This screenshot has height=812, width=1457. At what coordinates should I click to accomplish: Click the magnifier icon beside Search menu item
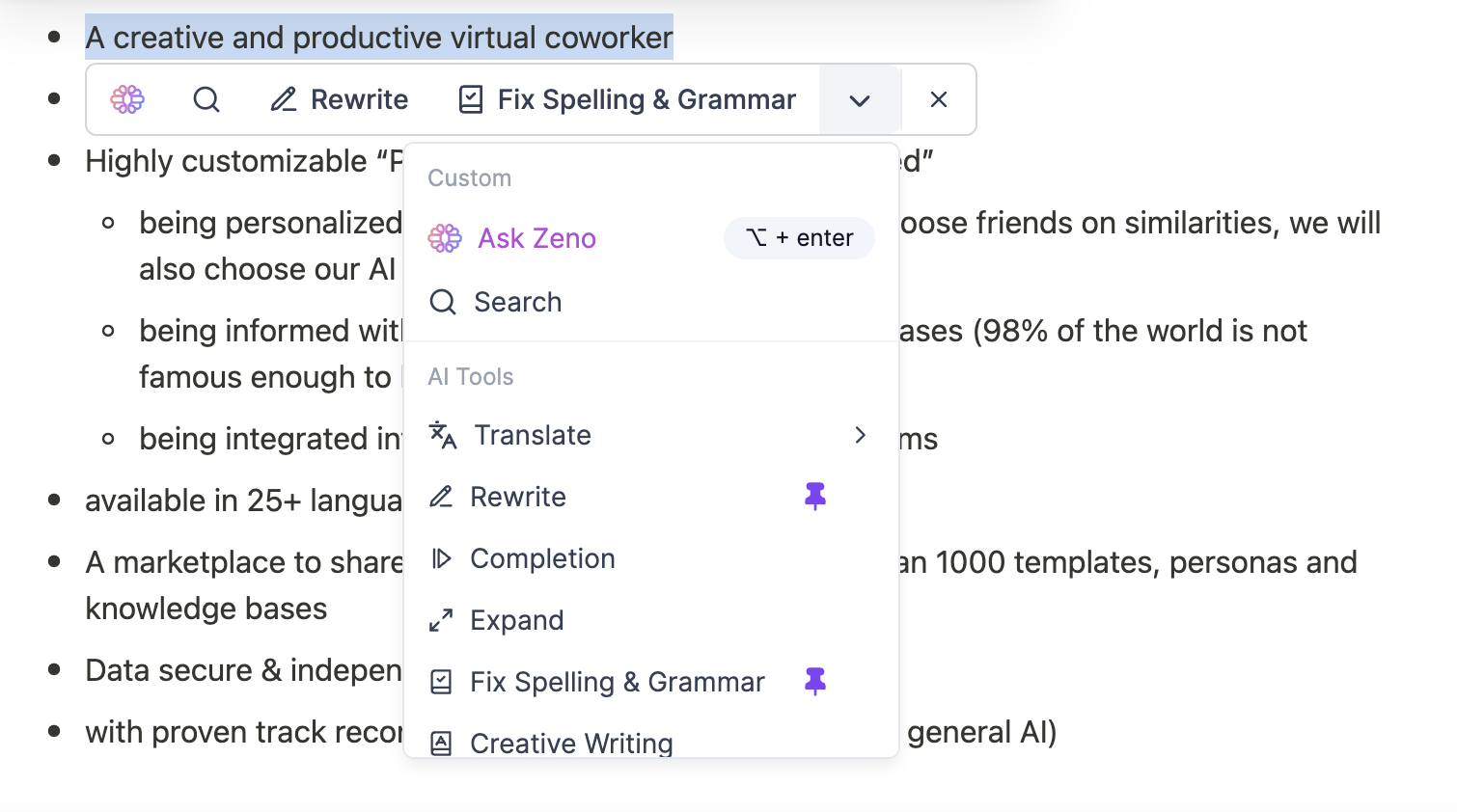443,302
